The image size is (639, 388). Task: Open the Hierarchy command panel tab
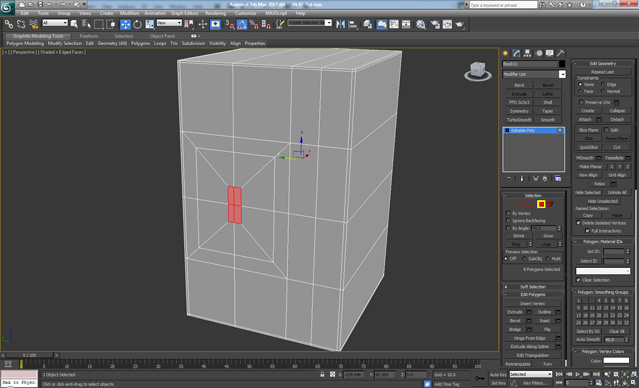coord(528,53)
